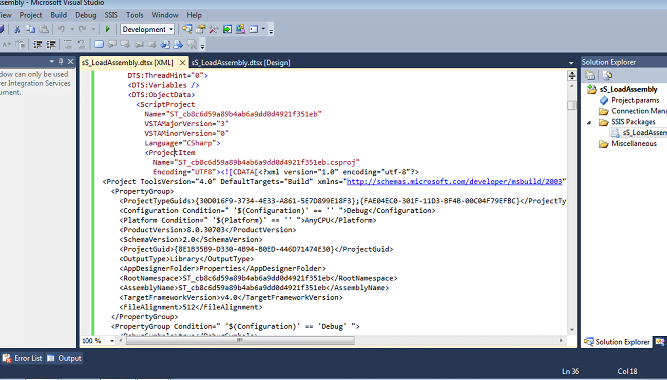The width and height of the screenshot is (667, 380).
Task: Click Solution Explorer Properties toolbar icon
Action: click(590, 76)
